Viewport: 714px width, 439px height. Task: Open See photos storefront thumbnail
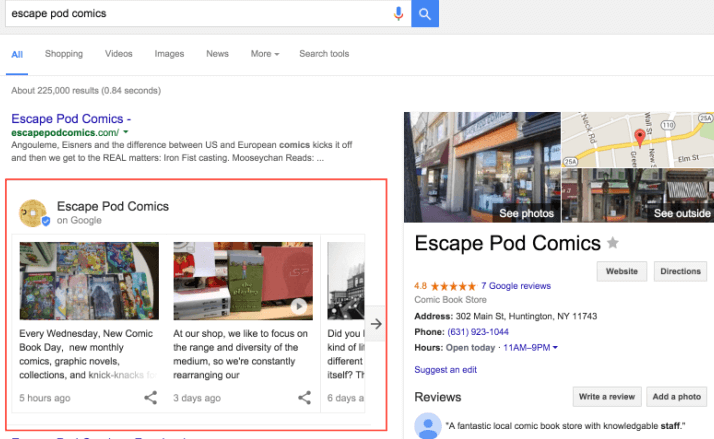coord(482,167)
